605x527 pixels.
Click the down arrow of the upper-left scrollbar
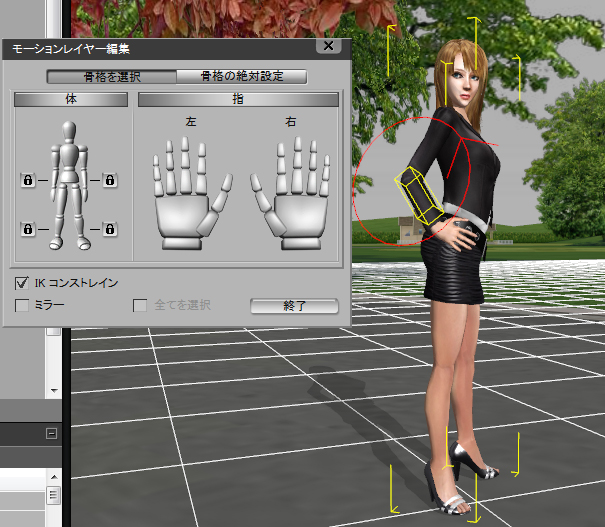click(x=54, y=391)
